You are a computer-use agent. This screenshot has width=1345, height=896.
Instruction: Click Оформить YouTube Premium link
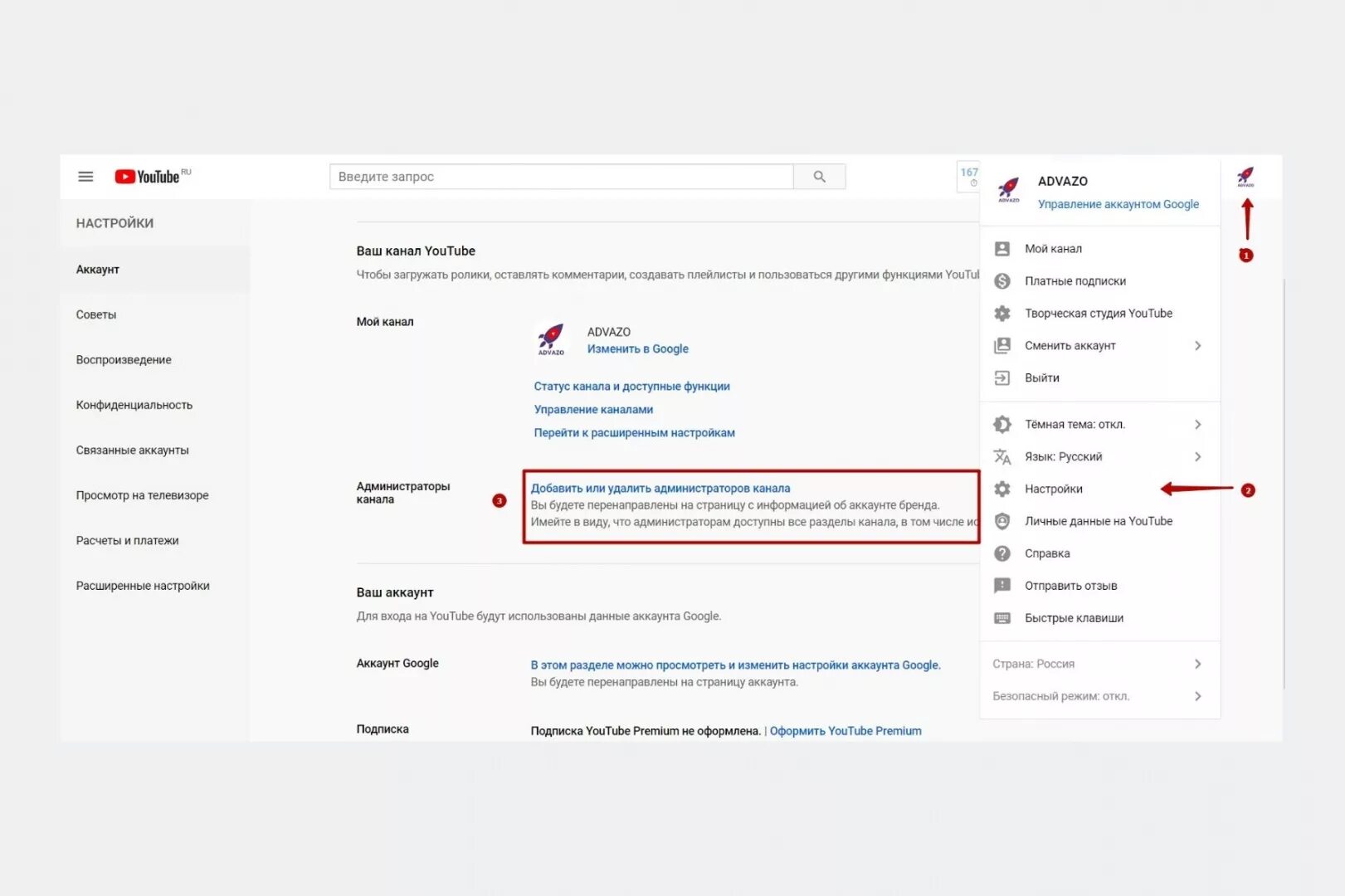[845, 731]
